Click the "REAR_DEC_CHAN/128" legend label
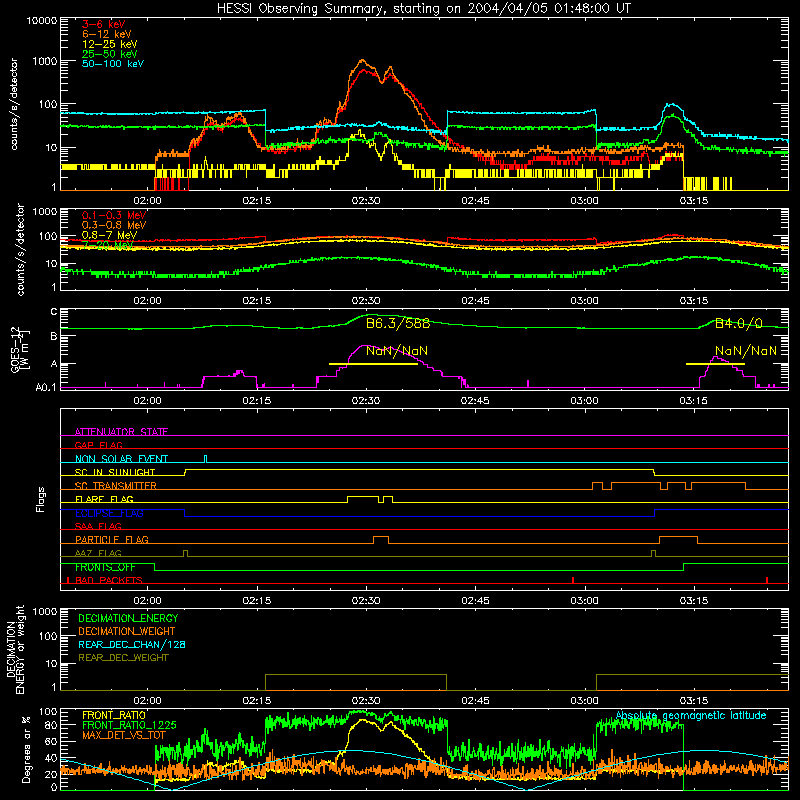Image resolution: width=800 pixels, height=800 pixels. point(132,645)
